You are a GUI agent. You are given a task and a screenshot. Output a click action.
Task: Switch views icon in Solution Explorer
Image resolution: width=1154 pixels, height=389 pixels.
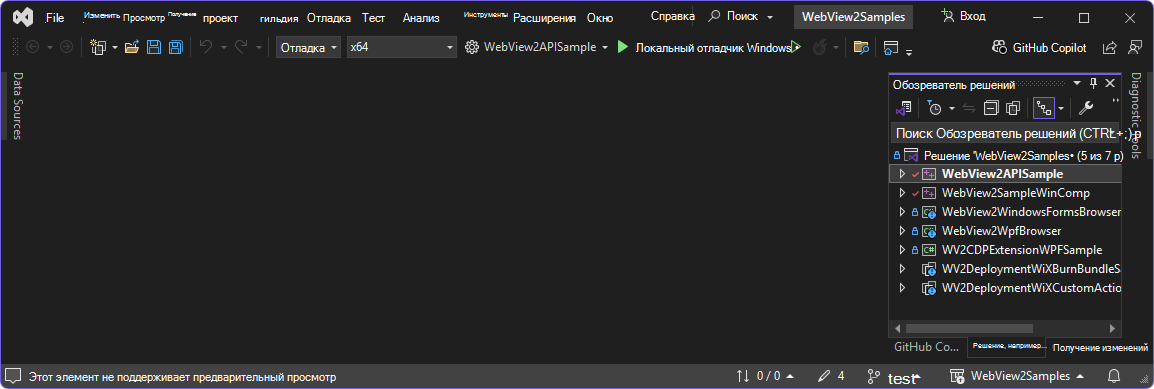pyautogui.click(x=904, y=108)
